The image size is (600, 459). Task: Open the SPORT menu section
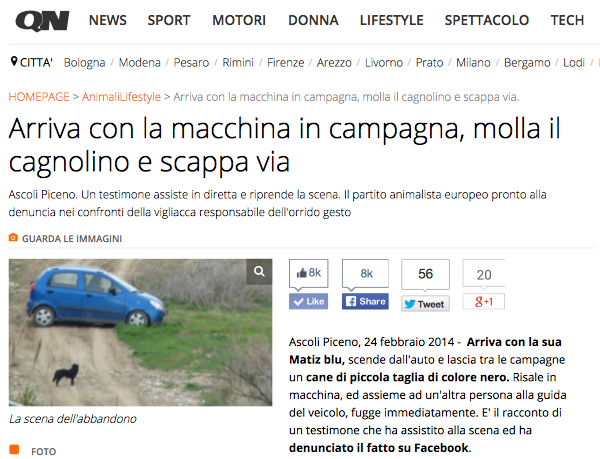(169, 20)
